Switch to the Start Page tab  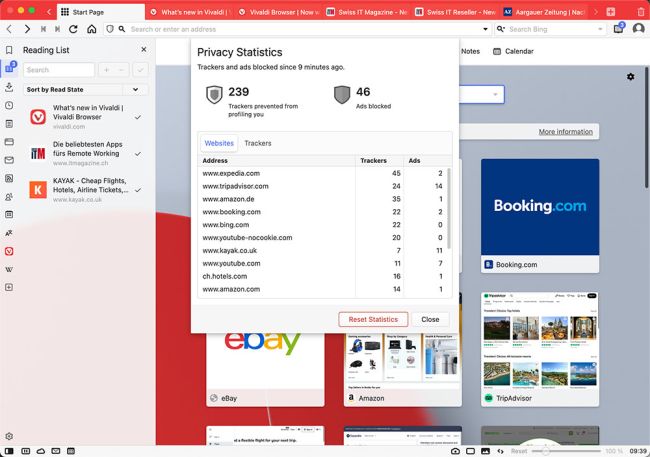(x=101, y=12)
